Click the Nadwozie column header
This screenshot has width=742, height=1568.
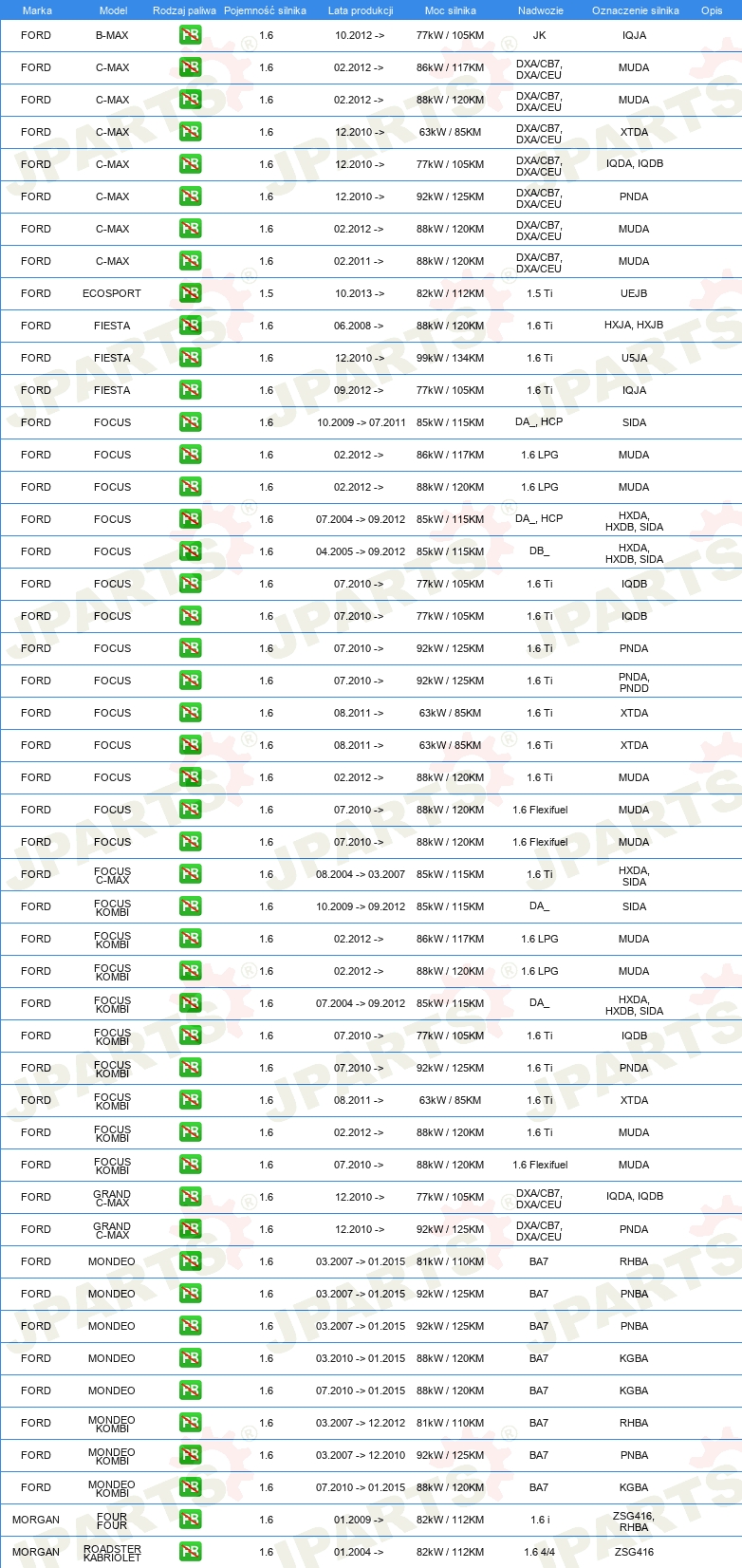point(540,10)
